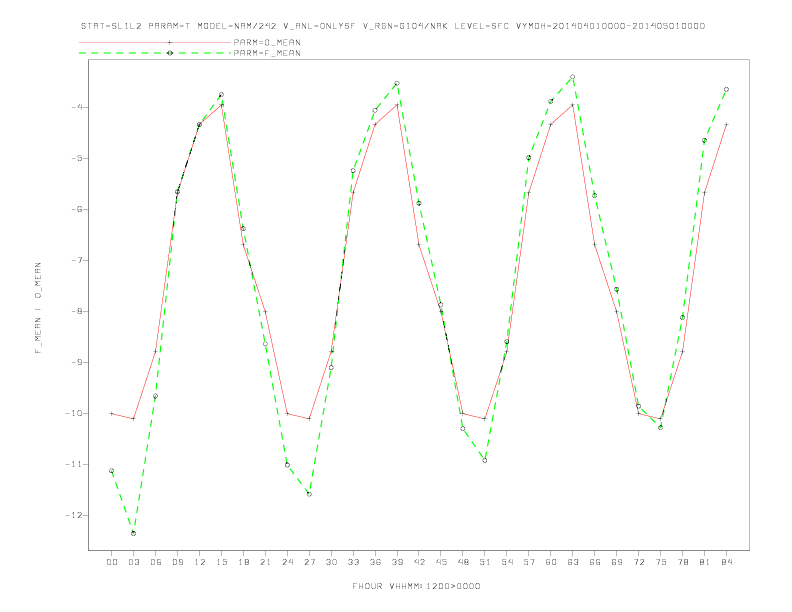Click the x-axis tick label 45
The height and width of the screenshot is (612, 792).
pyautogui.click(x=441, y=562)
